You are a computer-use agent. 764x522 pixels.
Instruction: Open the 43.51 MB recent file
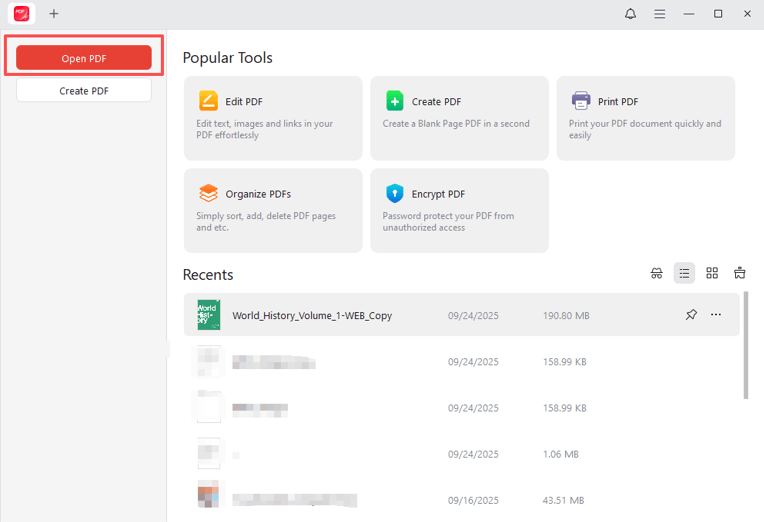[294, 499]
